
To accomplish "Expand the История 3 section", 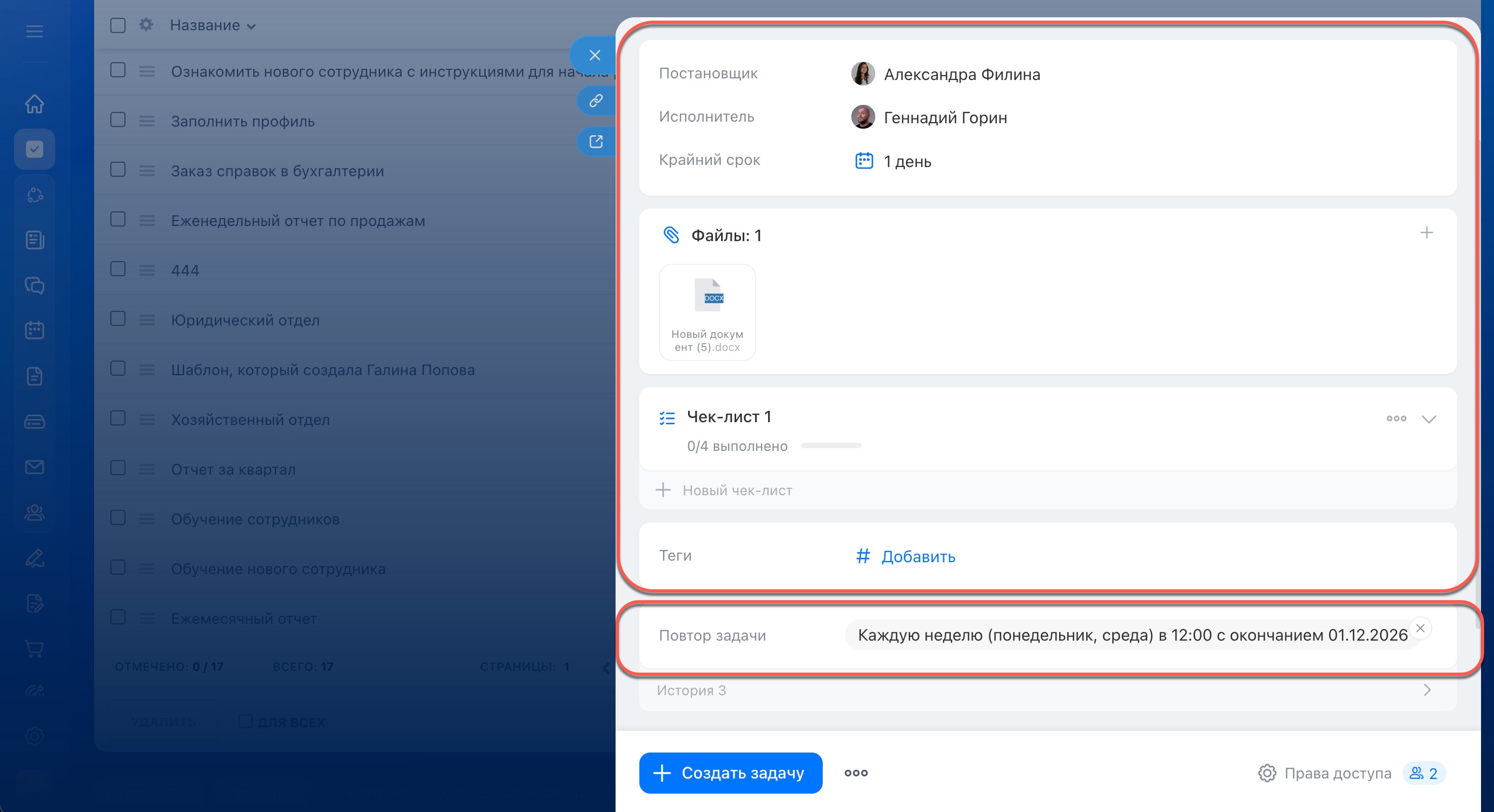I will click(x=1427, y=690).
